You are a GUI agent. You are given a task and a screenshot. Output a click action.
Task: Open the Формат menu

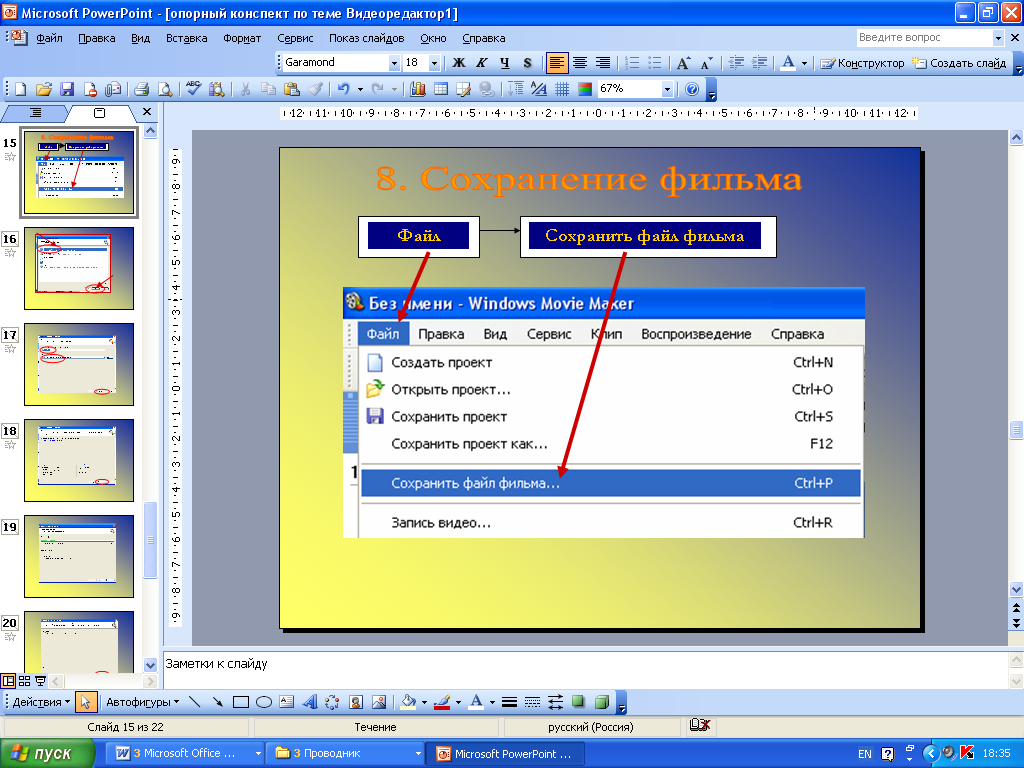242,38
